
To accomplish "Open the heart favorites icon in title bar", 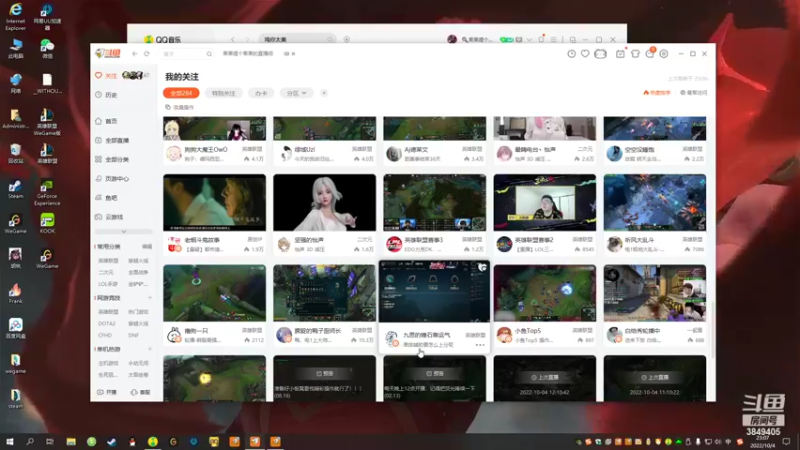I will click(x=585, y=54).
